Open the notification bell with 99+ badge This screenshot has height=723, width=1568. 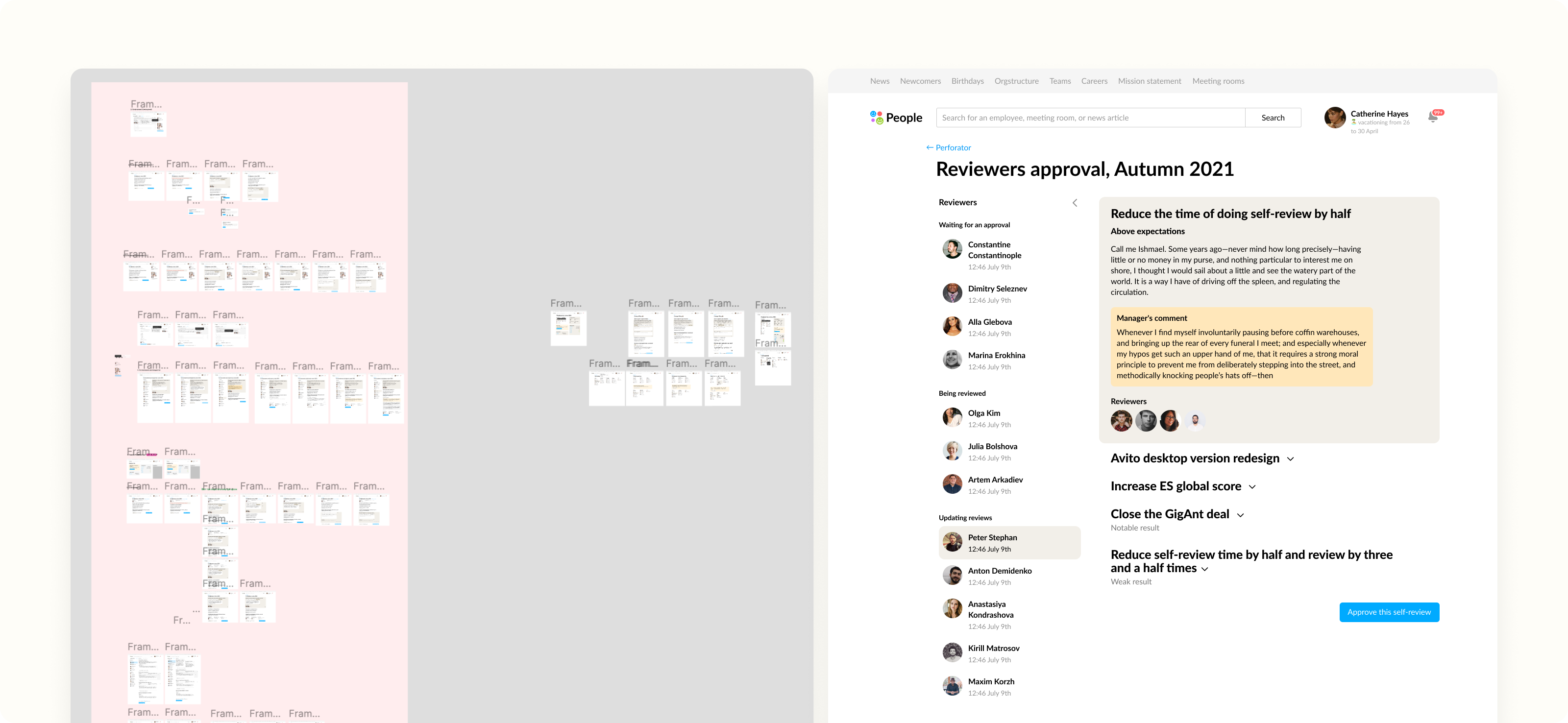[1433, 117]
